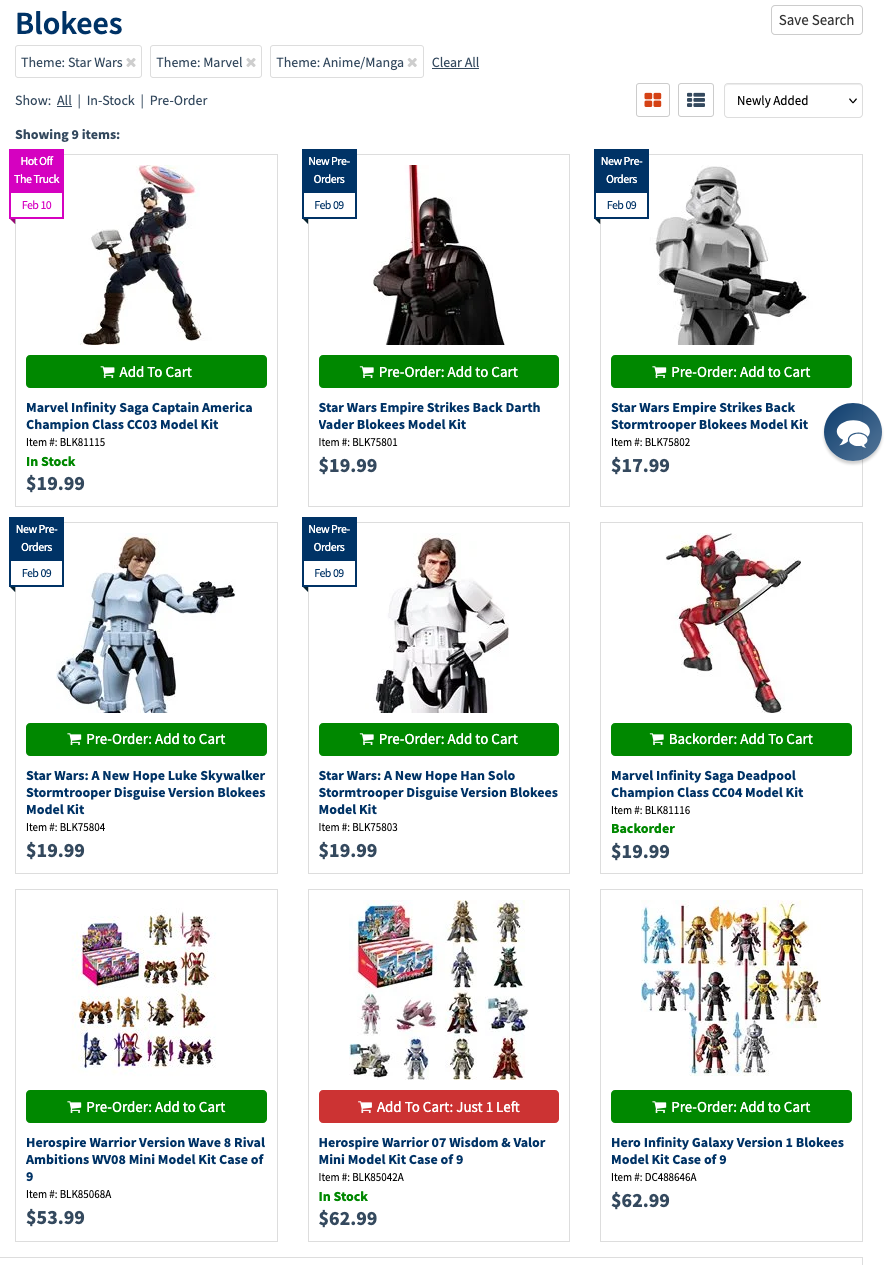
Task: Save this search
Action: coord(816,20)
